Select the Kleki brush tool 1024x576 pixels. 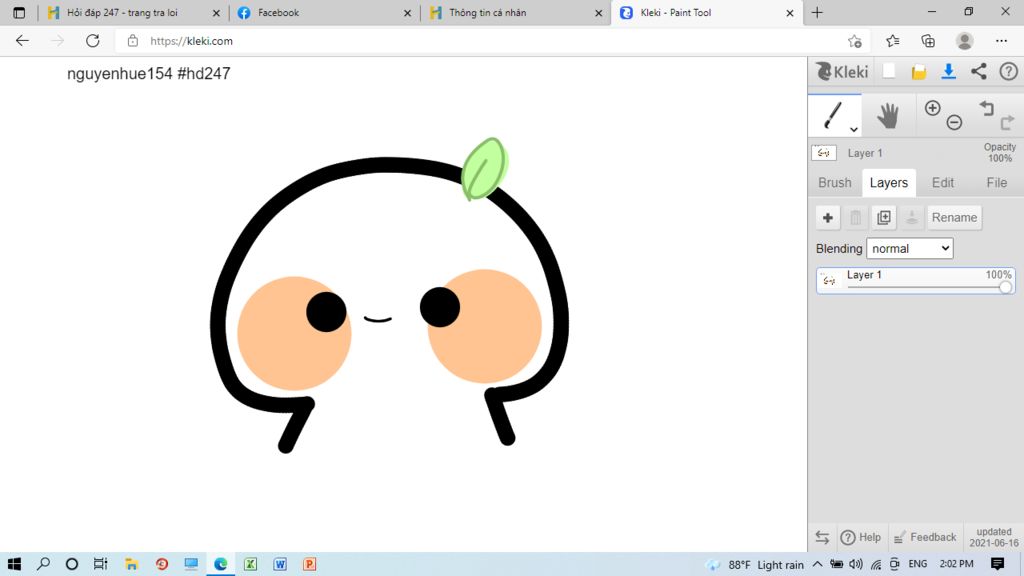click(x=833, y=116)
